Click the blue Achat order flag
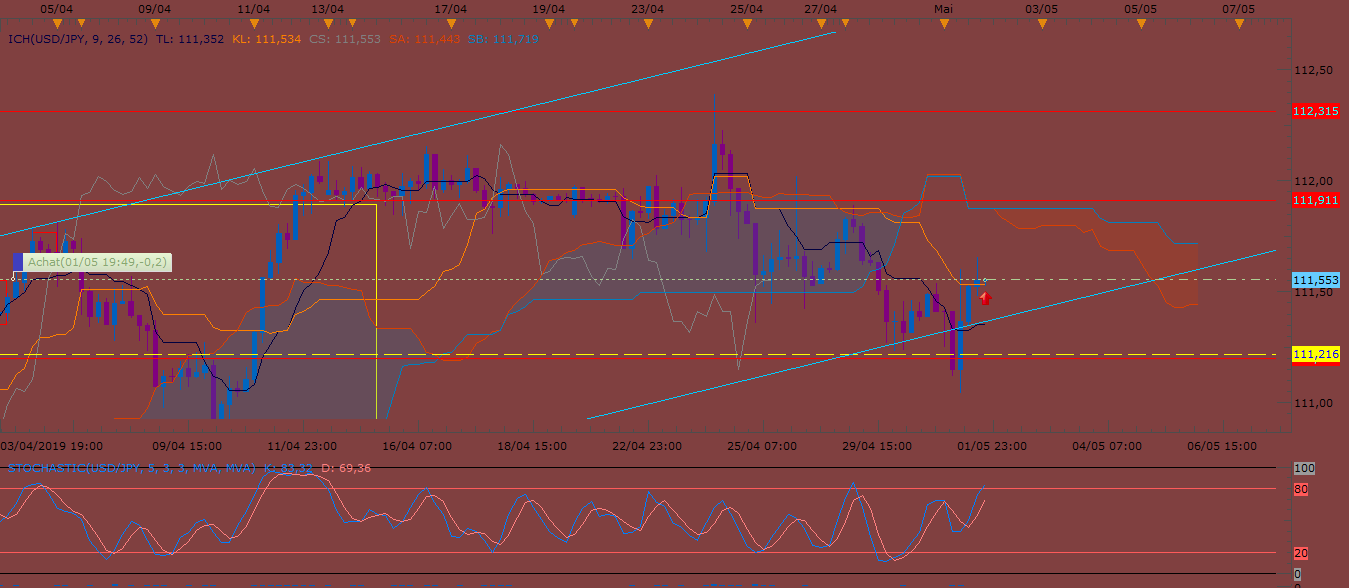The image size is (1349, 588). (17, 262)
